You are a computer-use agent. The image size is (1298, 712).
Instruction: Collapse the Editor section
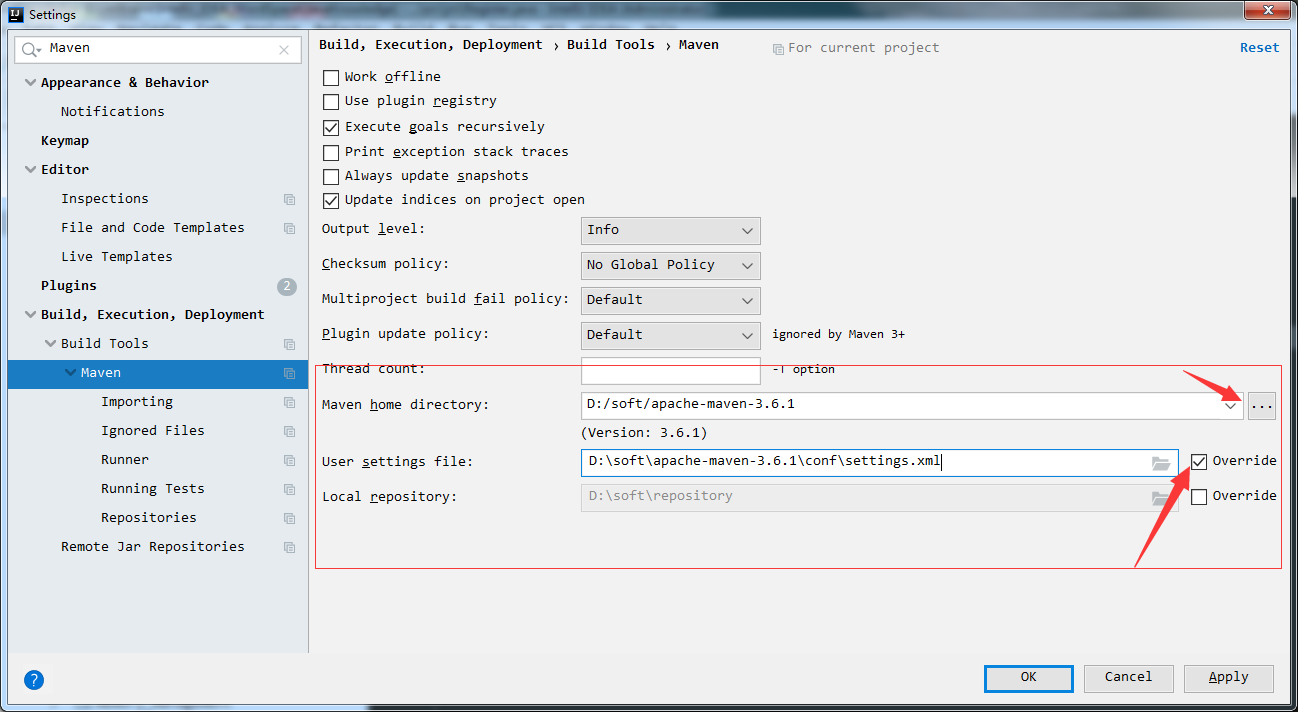[30, 170]
